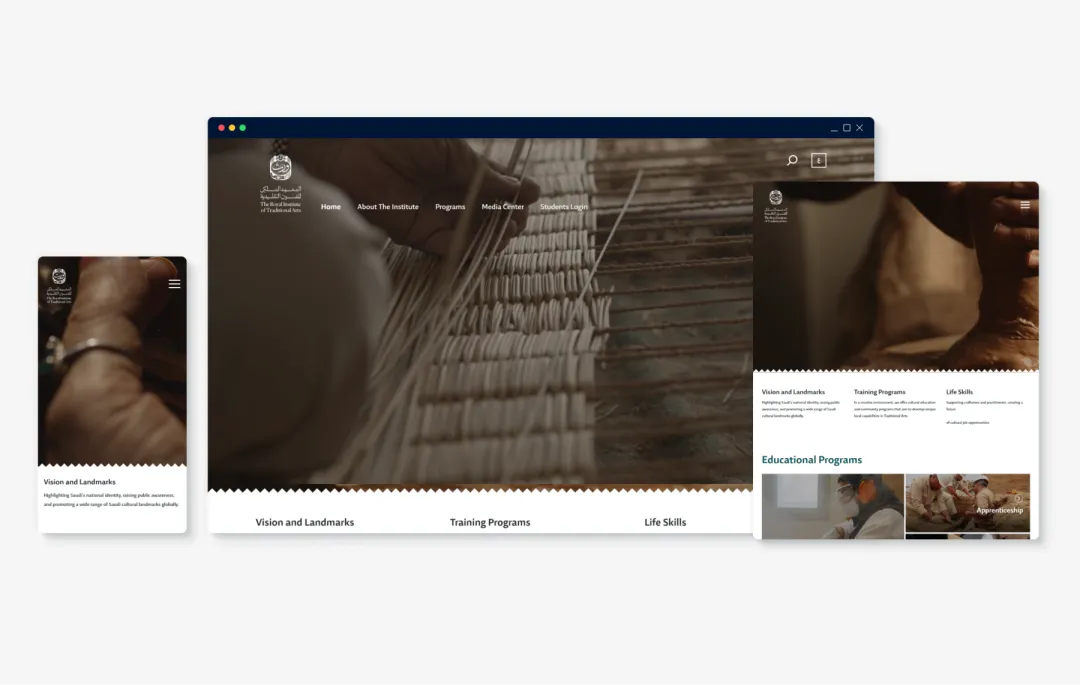Click the green dot in browser title bar
The width and height of the screenshot is (1080, 685).
(243, 128)
